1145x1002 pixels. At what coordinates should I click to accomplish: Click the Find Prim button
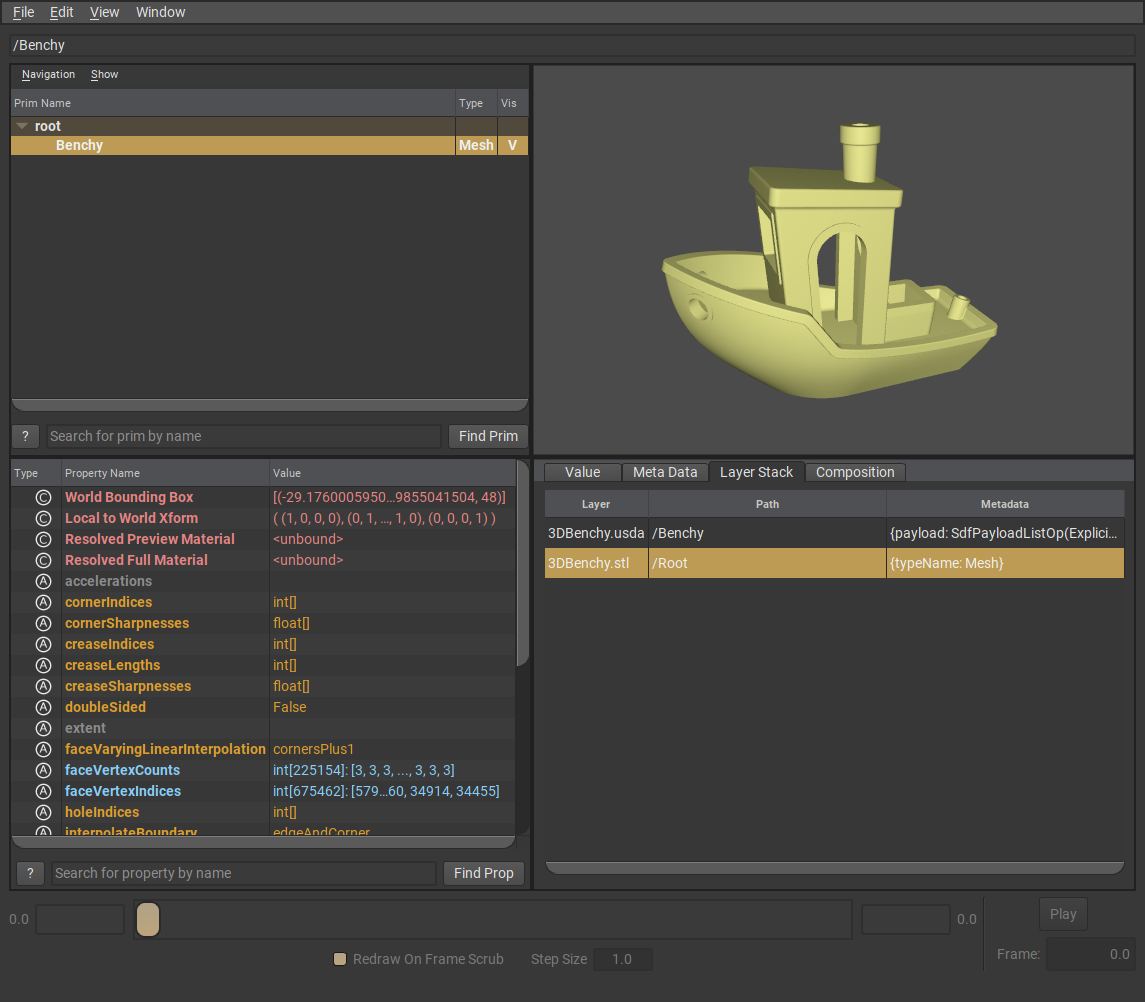(x=489, y=437)
